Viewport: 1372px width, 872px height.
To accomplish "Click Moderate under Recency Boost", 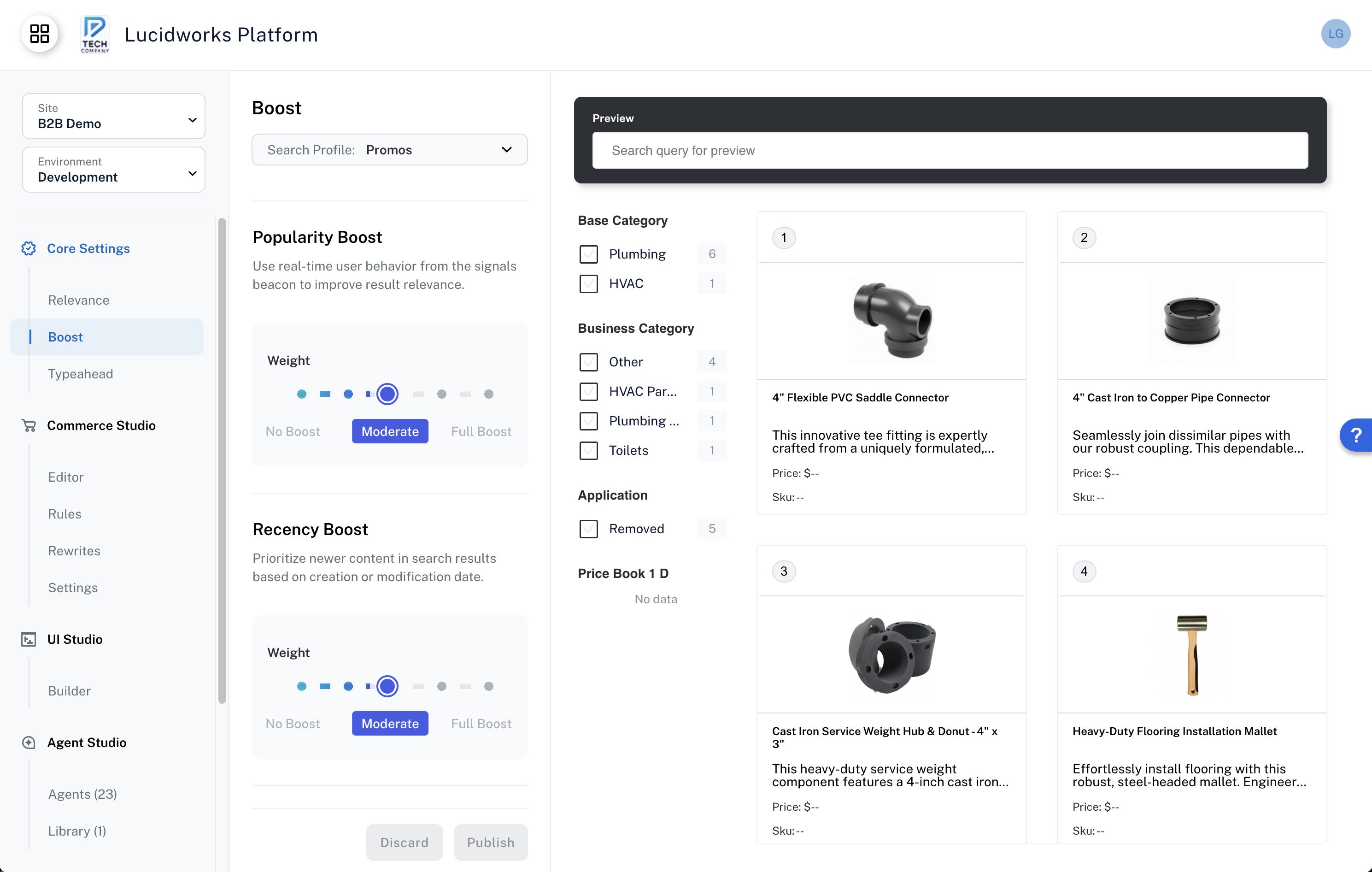I will pyautogui.click(x=390, y=723).
